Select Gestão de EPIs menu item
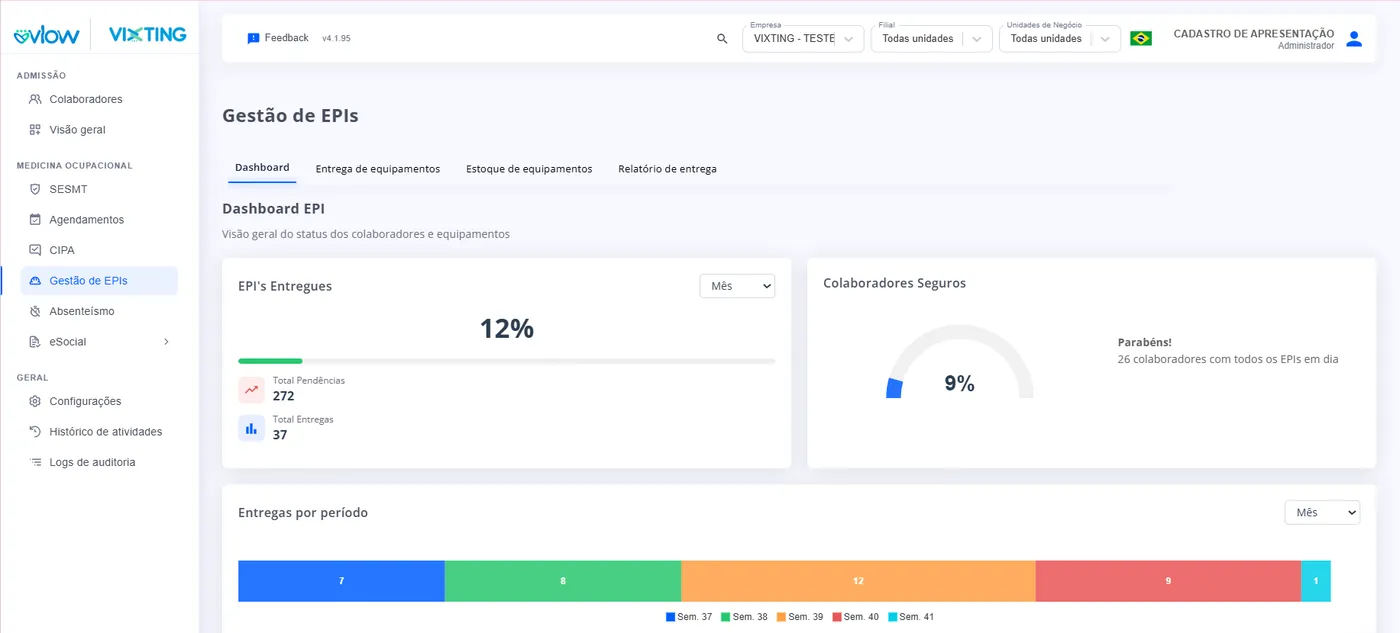Image resolution: width=1400 pixels, height=633 pixels. (x=99, y=281)
